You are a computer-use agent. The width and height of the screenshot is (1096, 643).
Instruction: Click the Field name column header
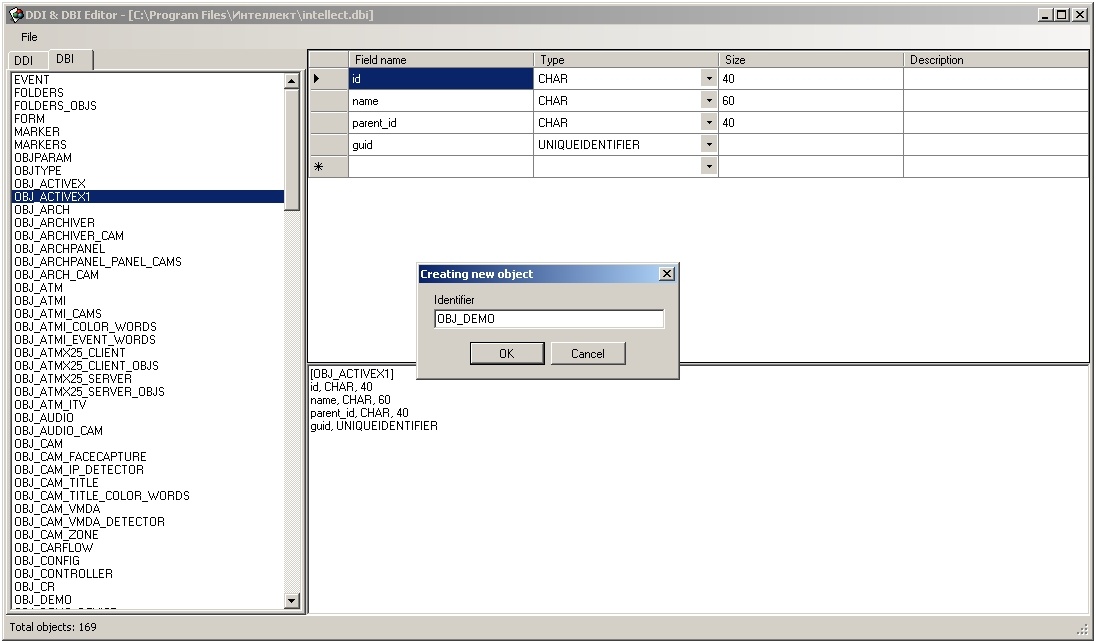pyautogui.click(x=440, y=60)
